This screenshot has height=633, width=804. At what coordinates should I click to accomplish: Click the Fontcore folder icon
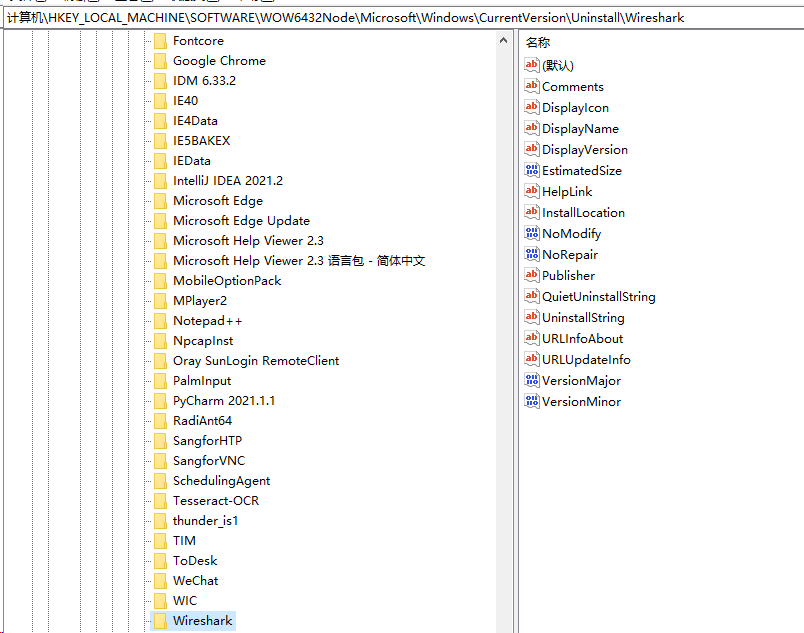160,41
